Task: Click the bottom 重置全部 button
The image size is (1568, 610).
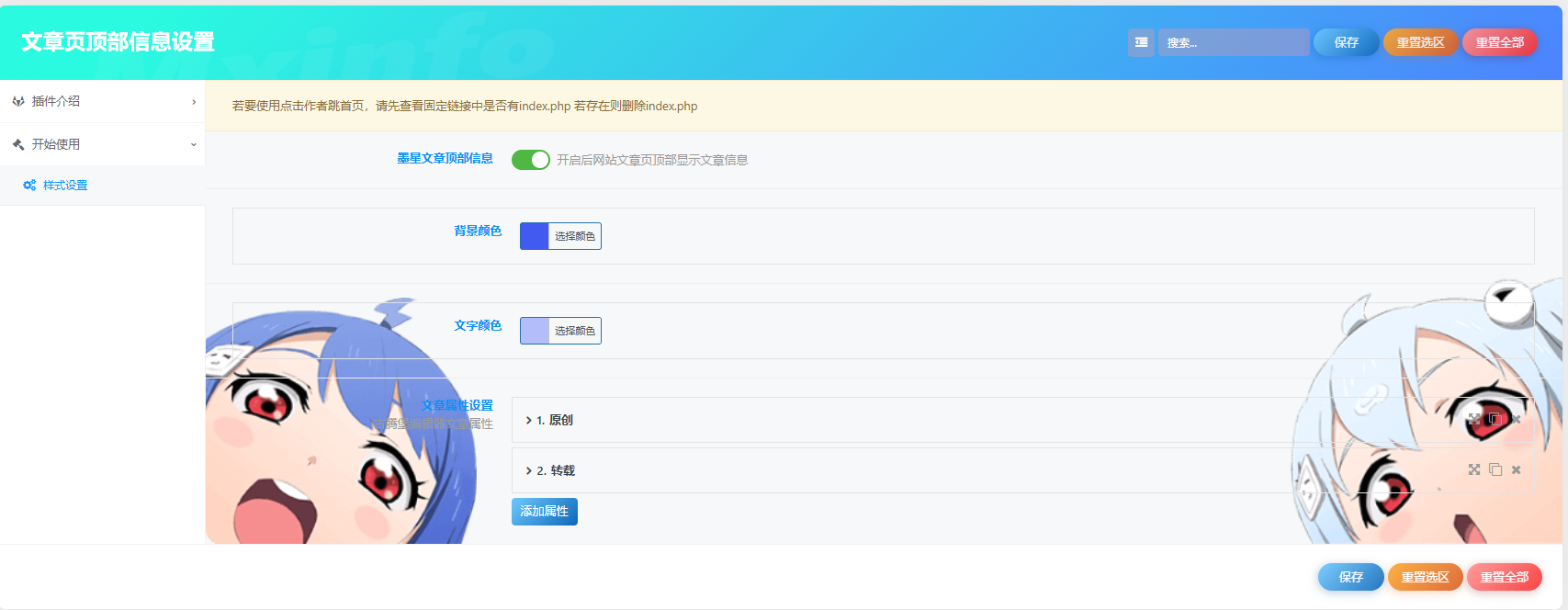Action: [x=1505, y=577]
